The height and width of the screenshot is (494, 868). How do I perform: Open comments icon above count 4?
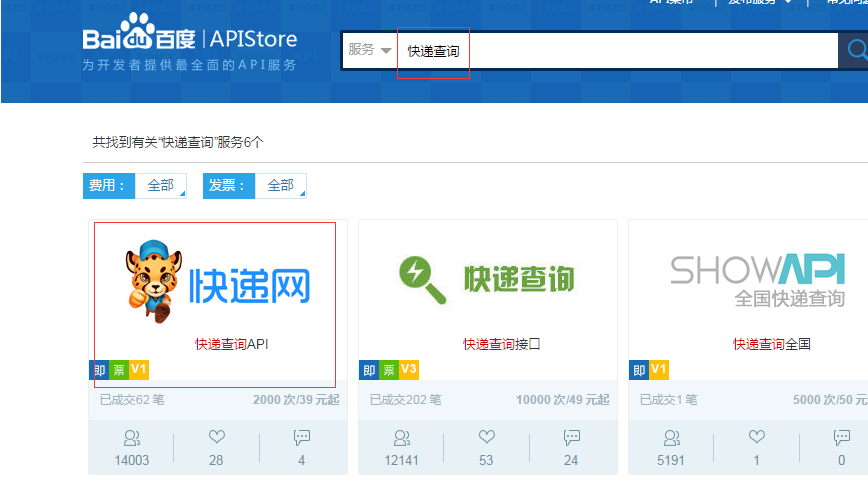tap(302, 438)
